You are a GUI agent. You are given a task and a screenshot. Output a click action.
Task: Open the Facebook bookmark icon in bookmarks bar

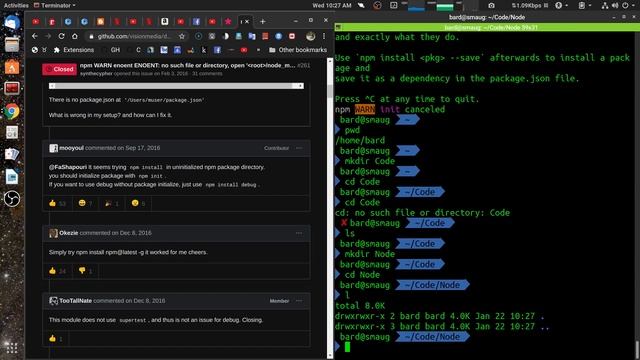click(217, 50)
